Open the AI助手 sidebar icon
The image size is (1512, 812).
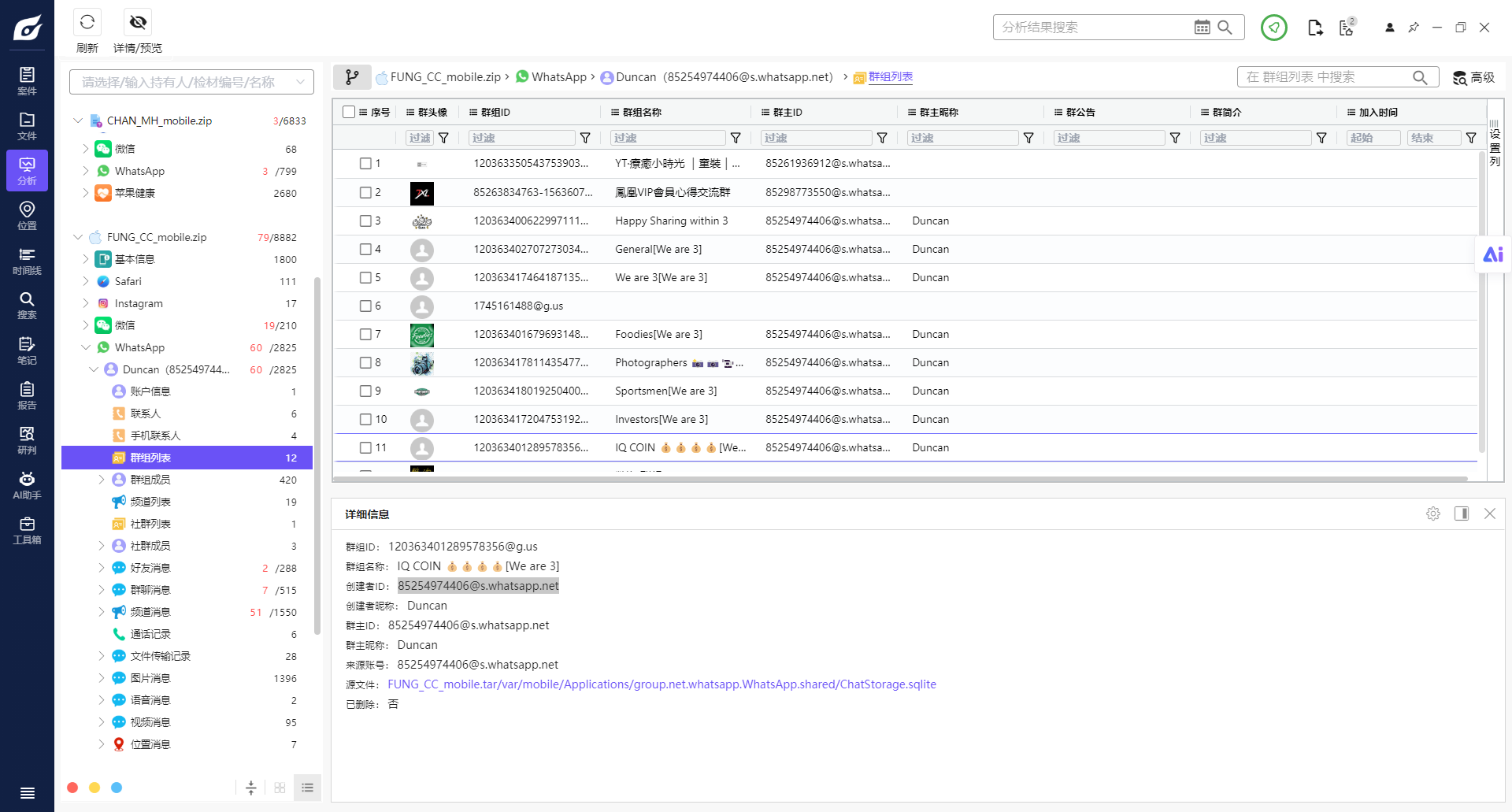(x=27, y=484)
